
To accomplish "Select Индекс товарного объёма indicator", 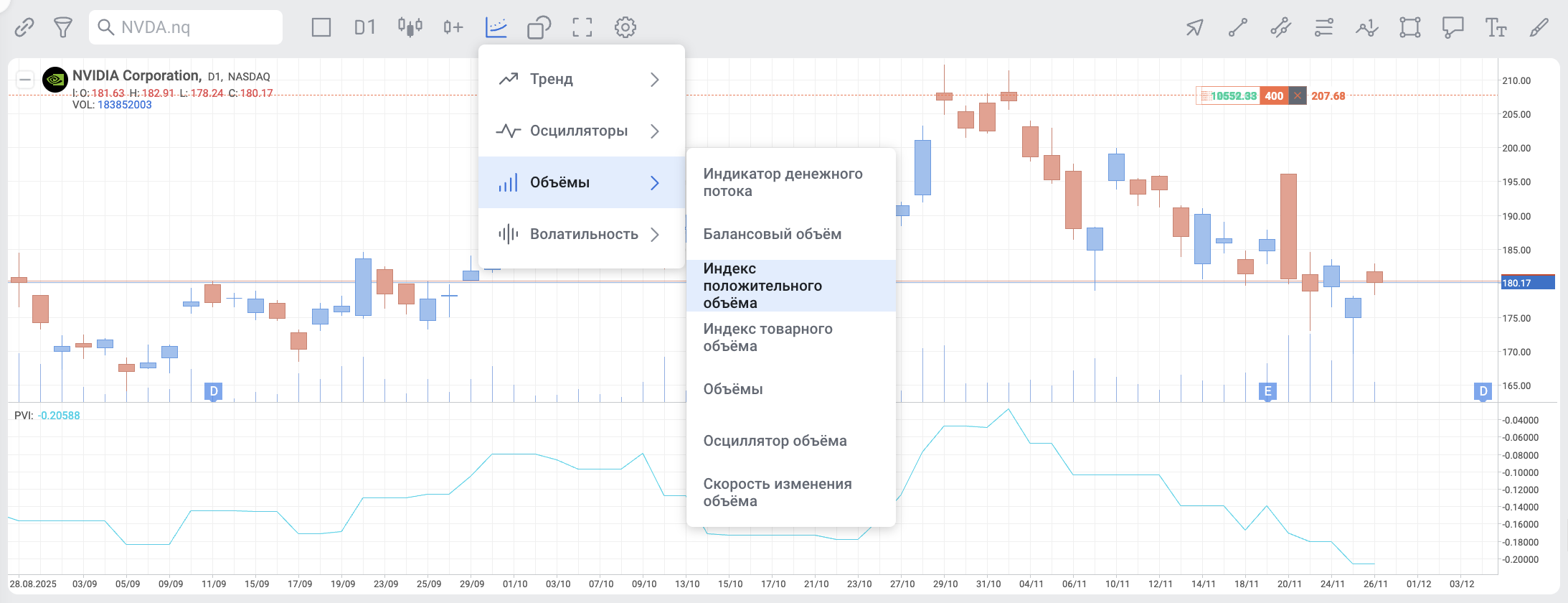I will coord(791,337).
